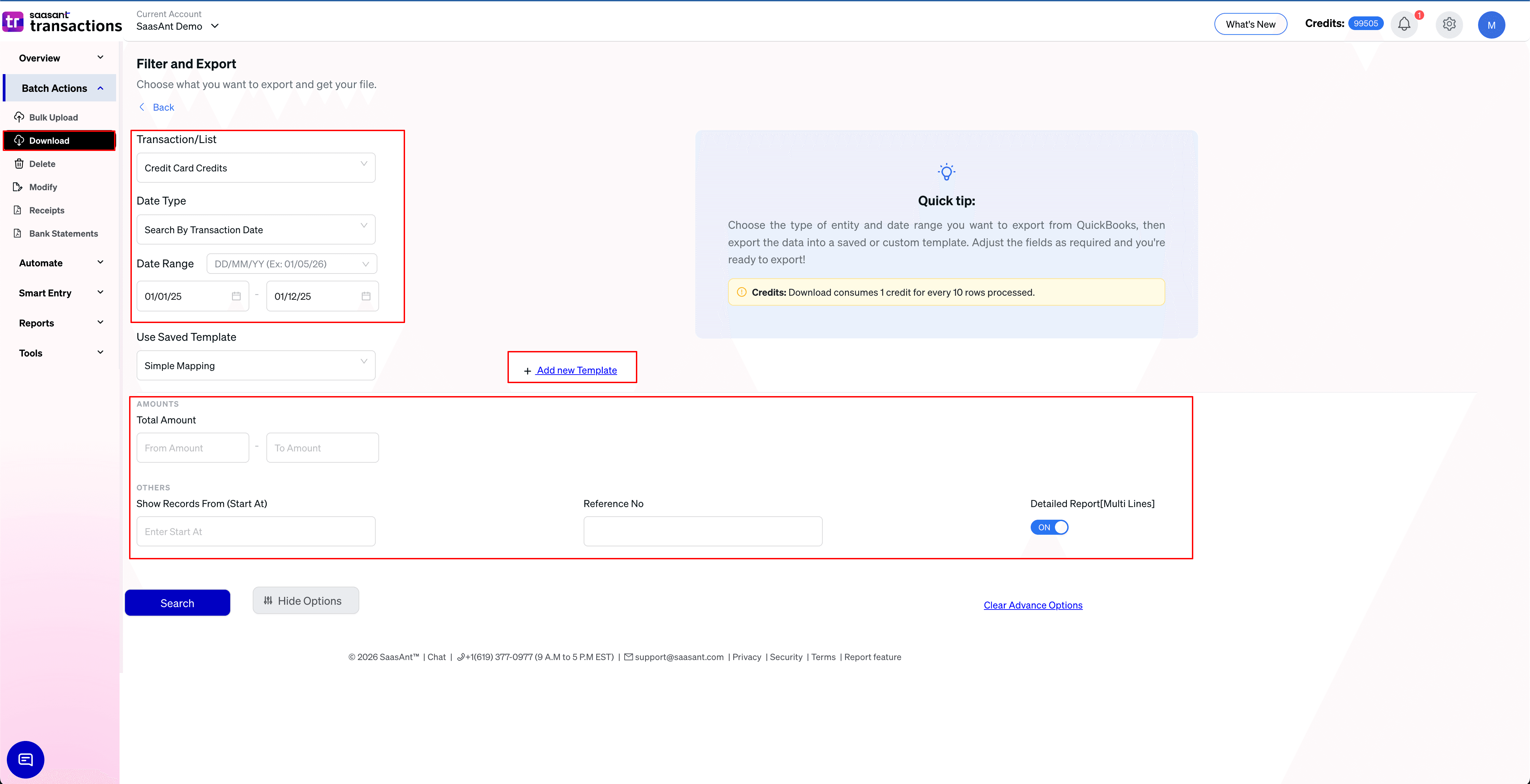
Task: Click the Search button
Action: pos(177,602)
